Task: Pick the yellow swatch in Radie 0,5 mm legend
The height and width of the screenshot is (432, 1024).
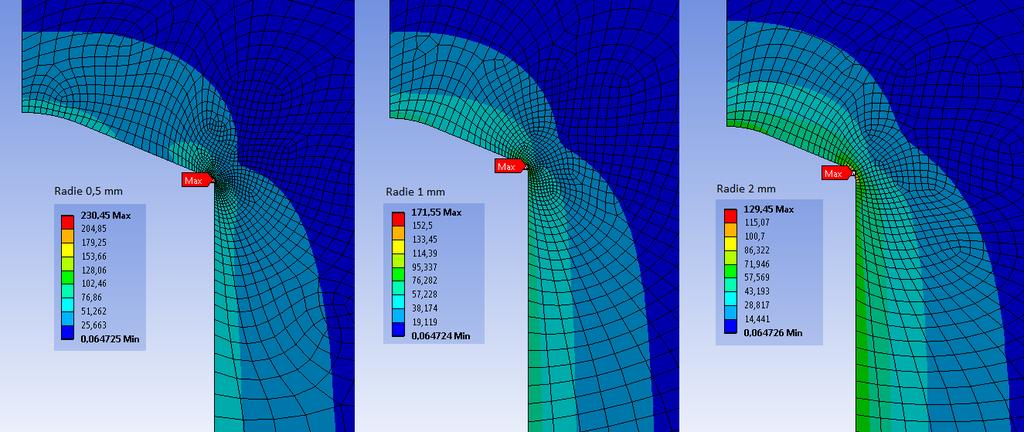Action: click(x=67, y=249)
